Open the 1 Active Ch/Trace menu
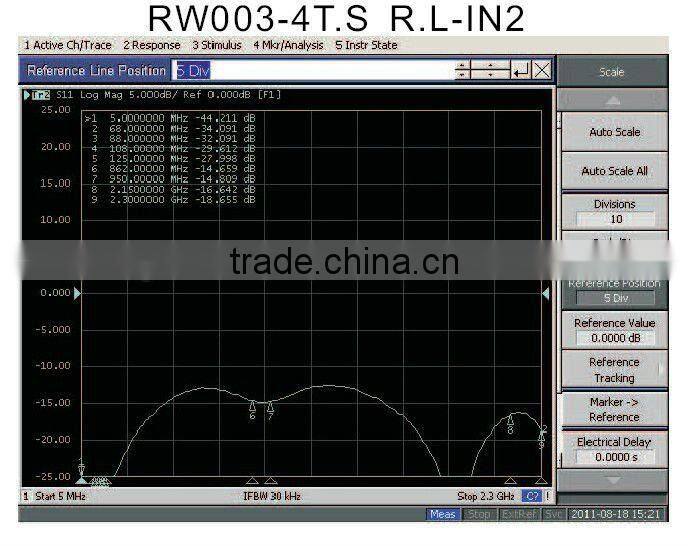 click(x=68, y=45)
